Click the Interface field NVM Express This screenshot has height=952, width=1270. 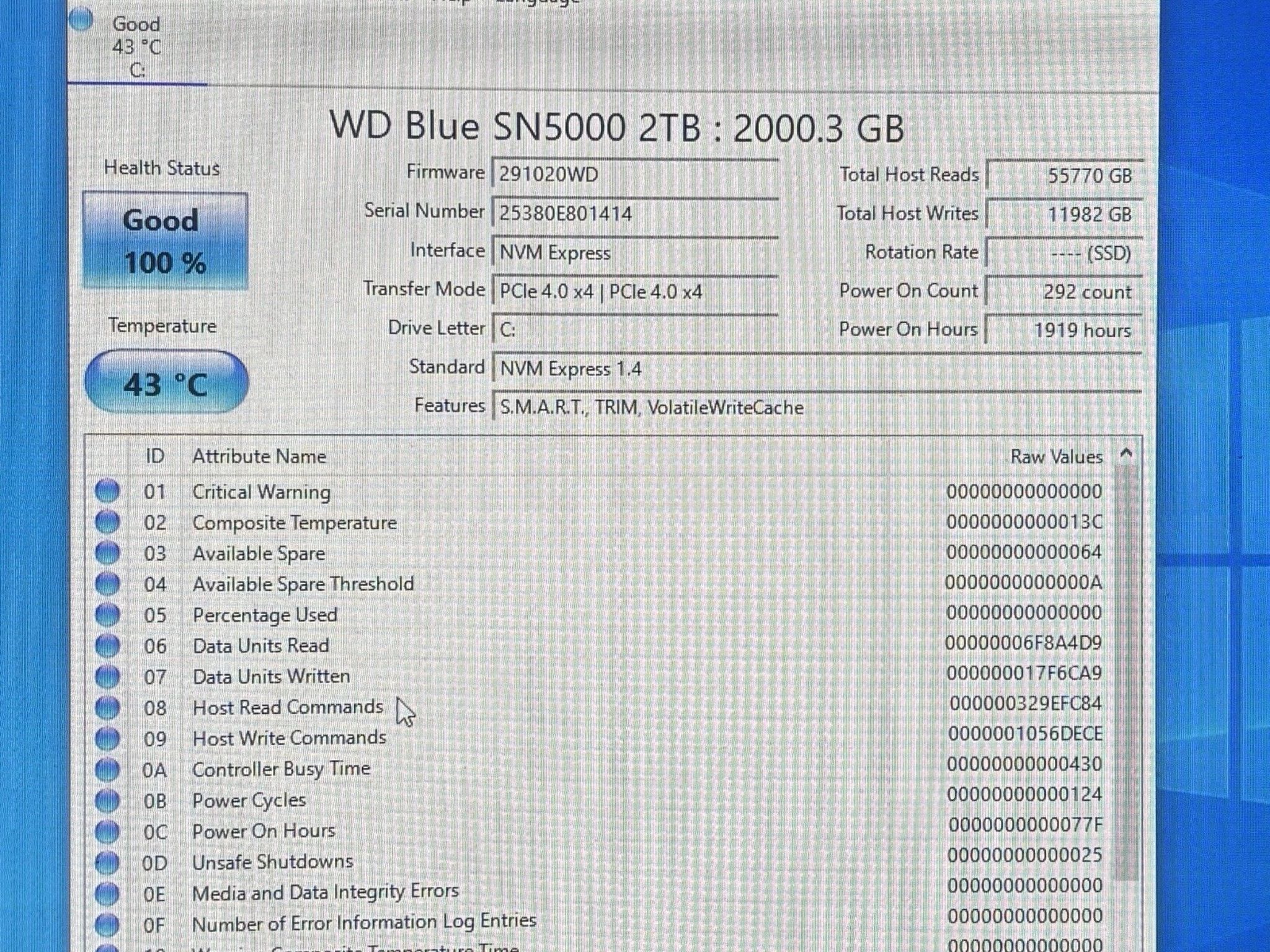(635, 252)
